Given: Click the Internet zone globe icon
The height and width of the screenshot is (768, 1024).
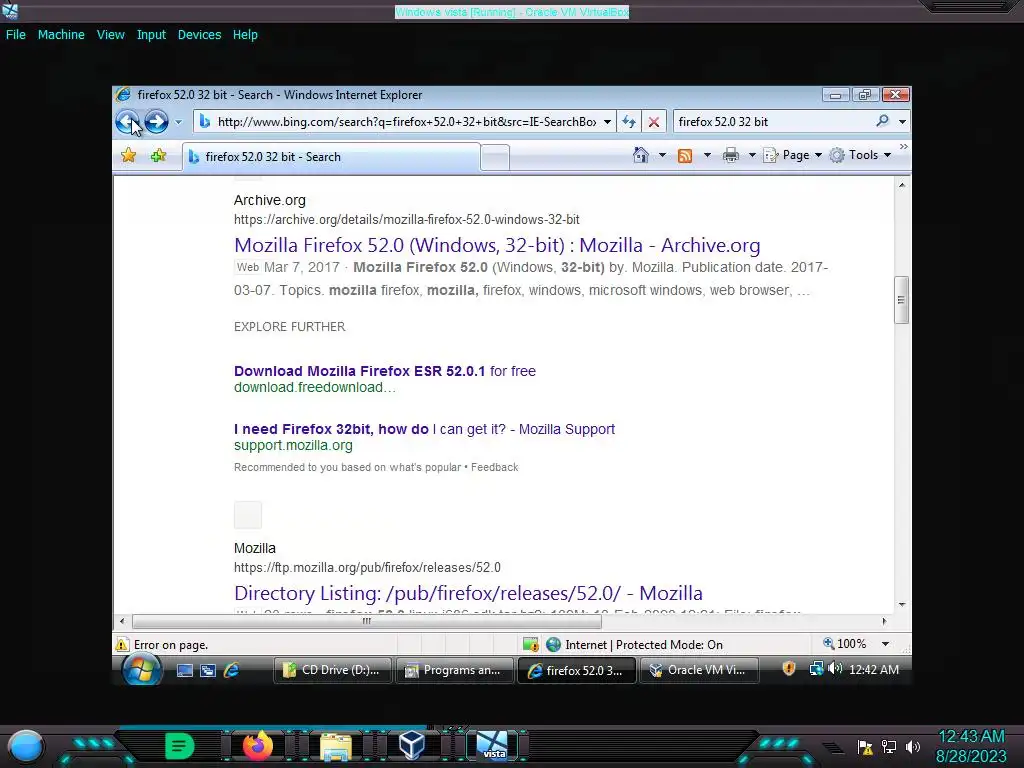Looking at the screenshot, I should (x=553, y=645).
